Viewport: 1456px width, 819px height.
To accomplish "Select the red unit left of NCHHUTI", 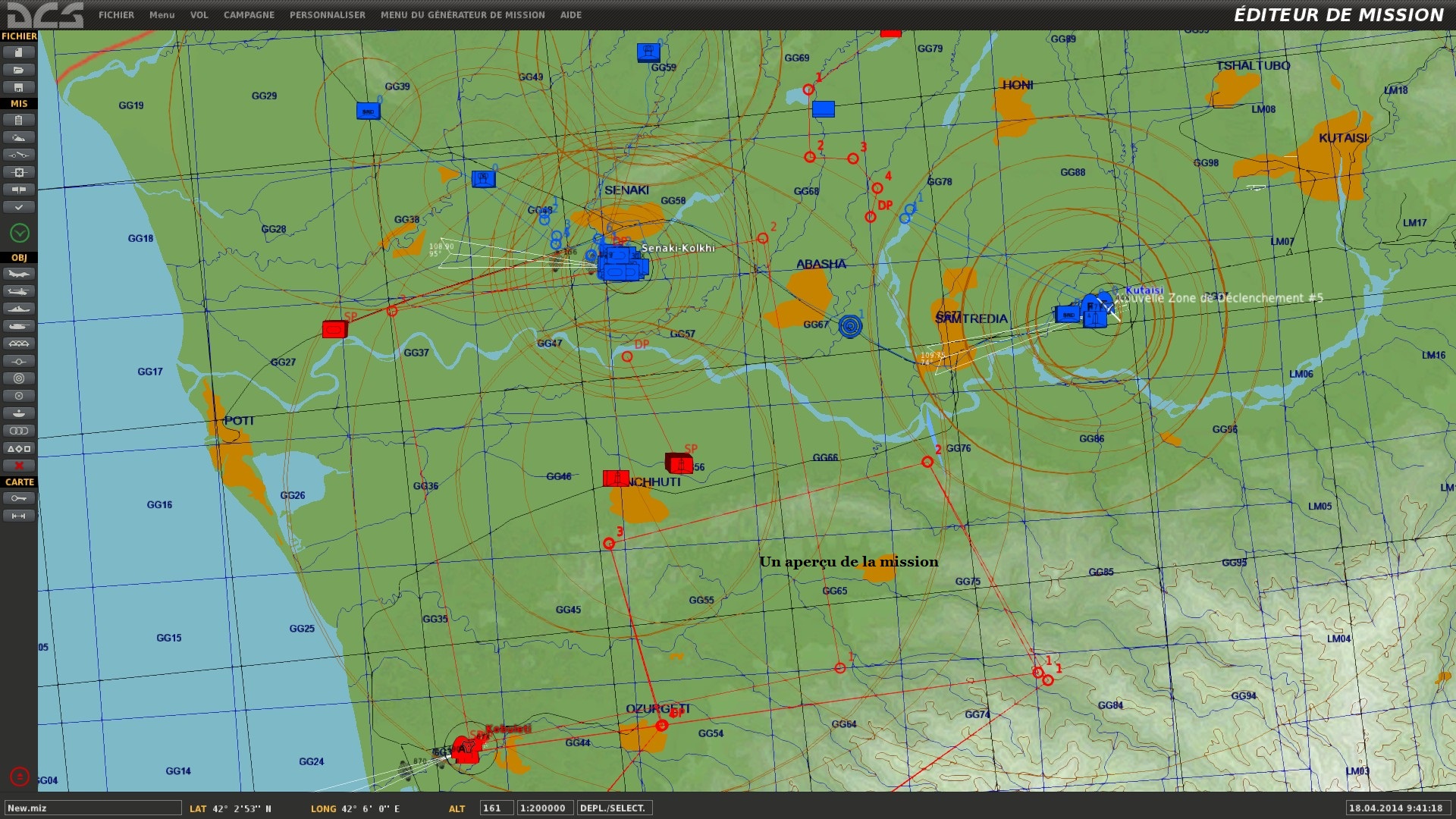I will (x=616, y=479).
